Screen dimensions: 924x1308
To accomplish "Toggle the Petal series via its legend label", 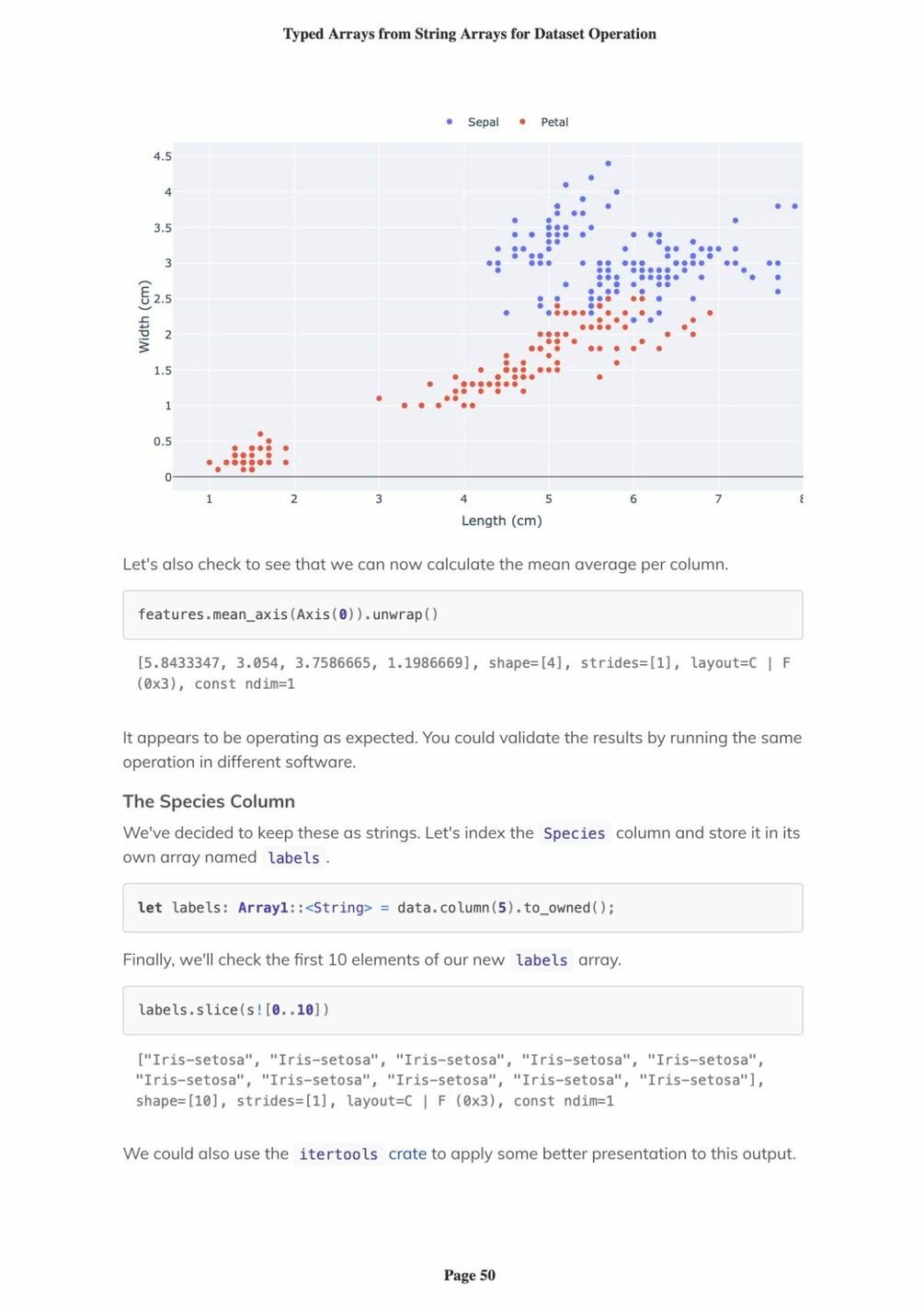I will [x=553, y=121].
